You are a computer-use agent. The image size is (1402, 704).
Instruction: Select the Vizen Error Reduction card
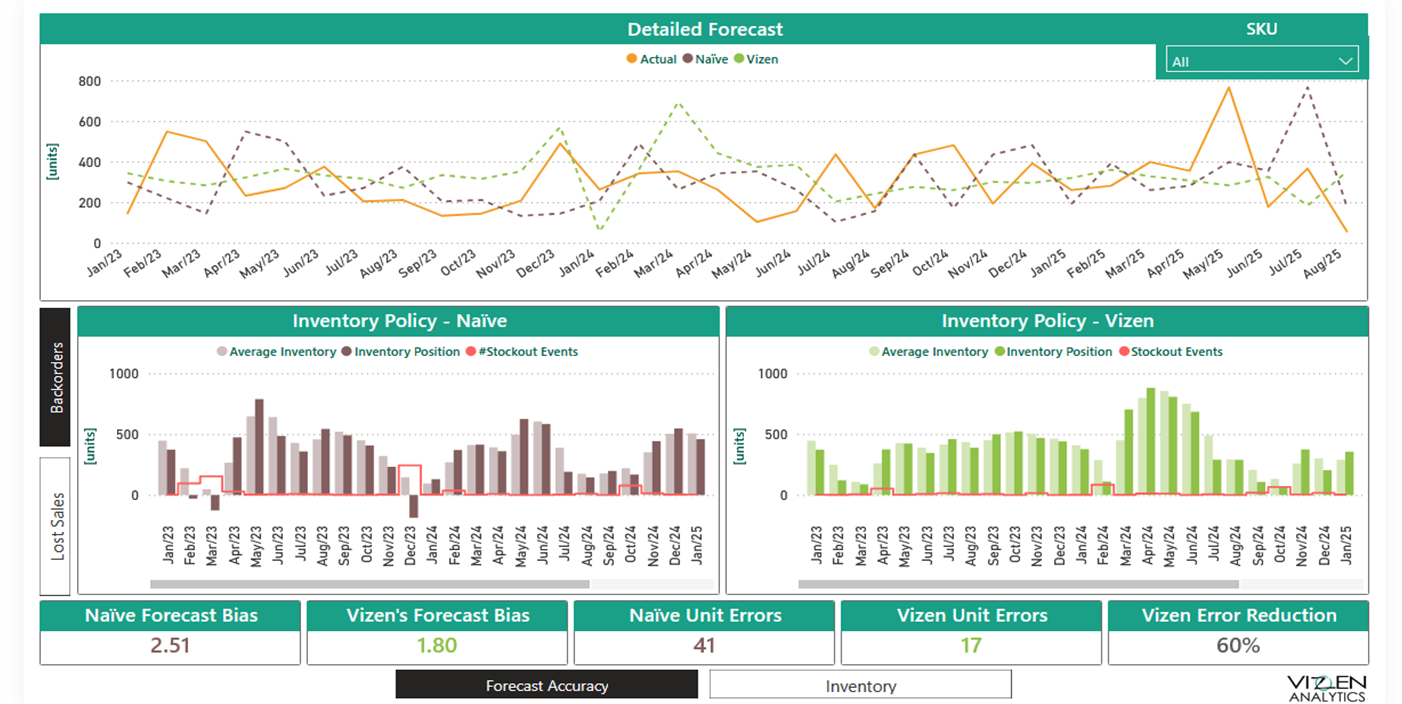(x=1236, y=632)
